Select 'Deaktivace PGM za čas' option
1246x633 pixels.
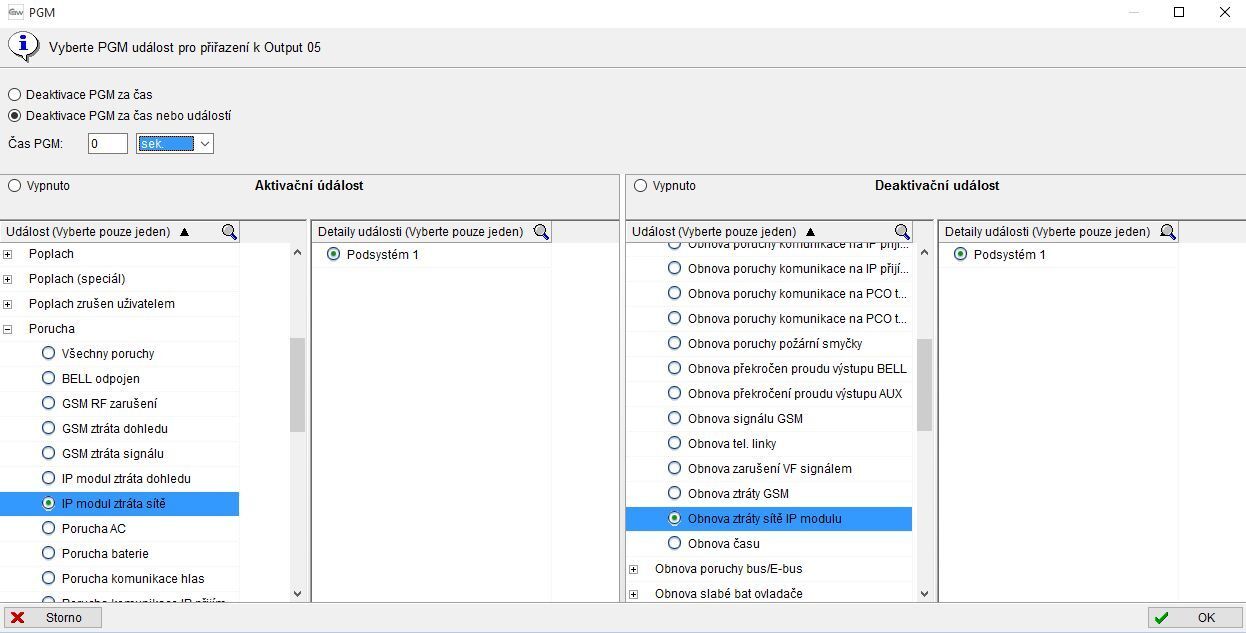pyautogui.click(x=15, y=95)
